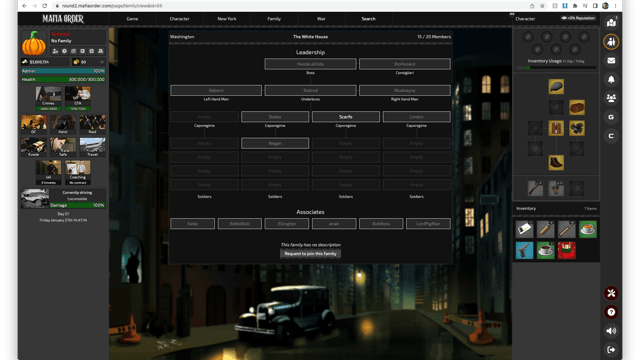
Task: Click the Health progress bar
Action: (63, 79)
